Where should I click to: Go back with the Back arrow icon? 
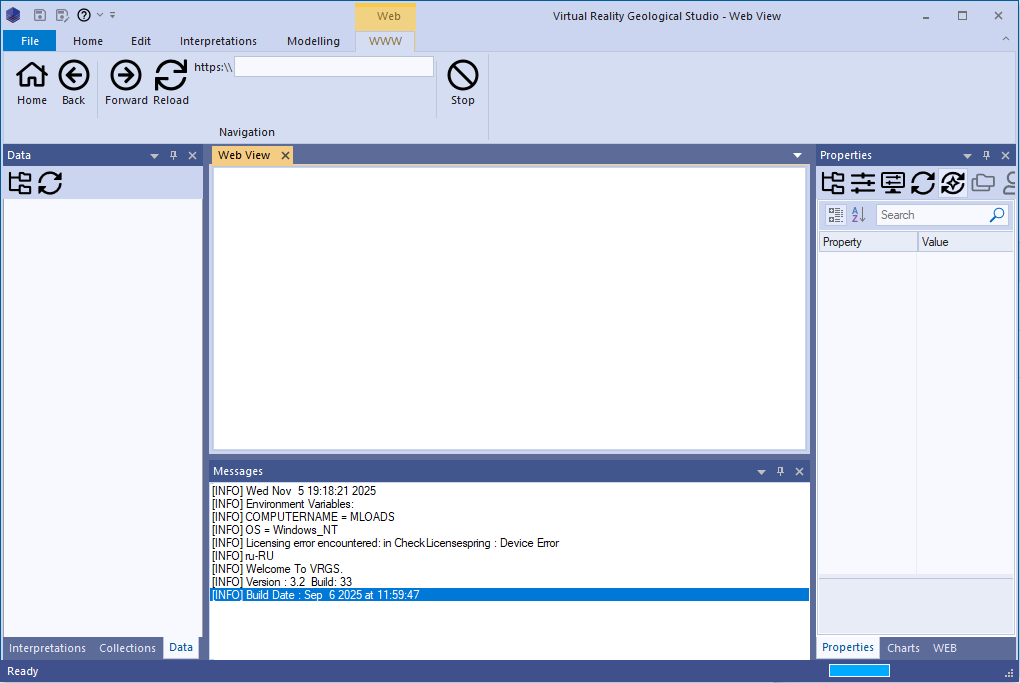click(x=74, y=76)
